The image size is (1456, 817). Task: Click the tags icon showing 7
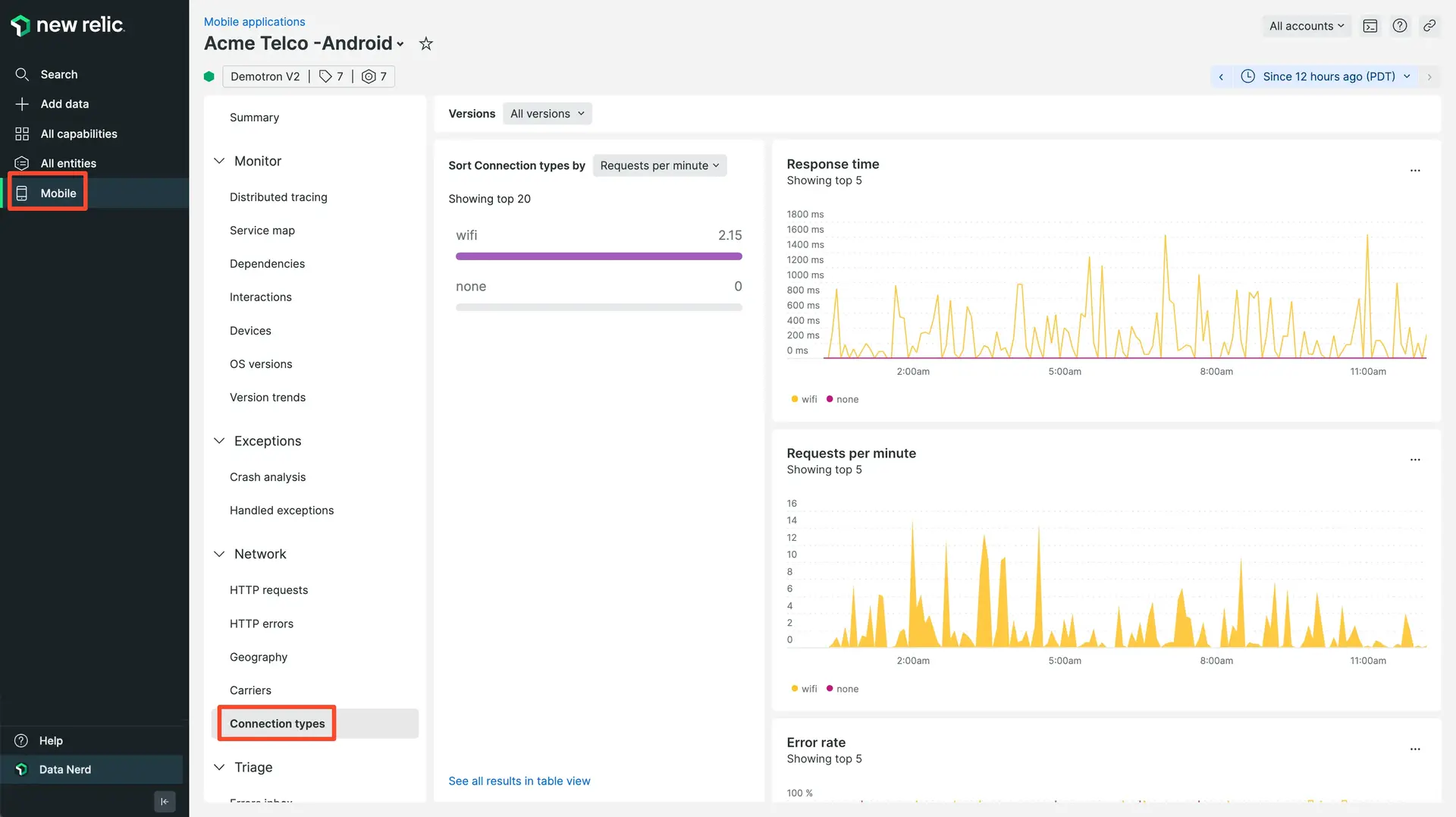point(331,77)
